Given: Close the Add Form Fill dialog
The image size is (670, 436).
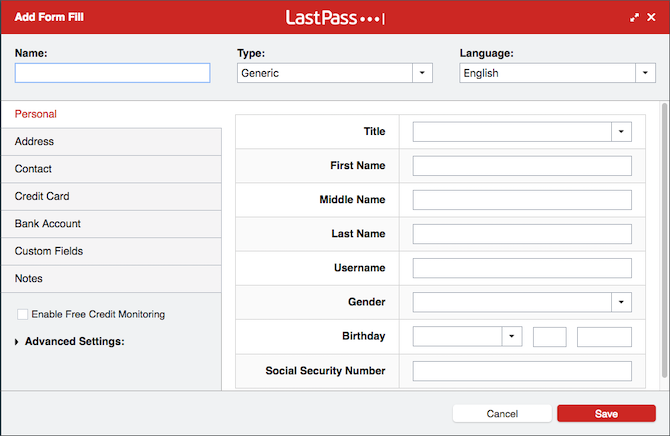Looking at the screenshot, I should point(651,17).
